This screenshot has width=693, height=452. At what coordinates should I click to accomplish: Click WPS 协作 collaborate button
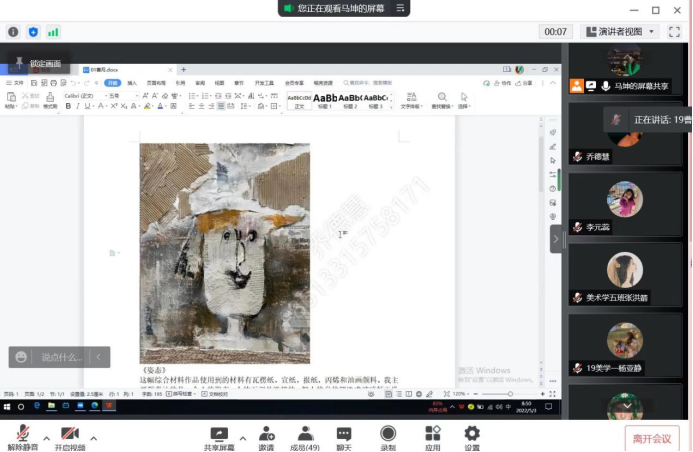[x=503, y=83]
